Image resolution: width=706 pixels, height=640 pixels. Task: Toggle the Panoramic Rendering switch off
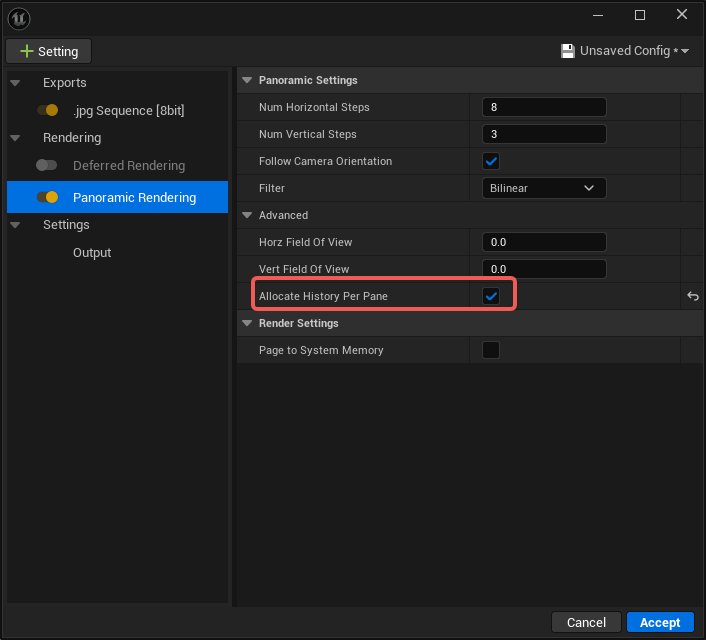tap(48, 197)
